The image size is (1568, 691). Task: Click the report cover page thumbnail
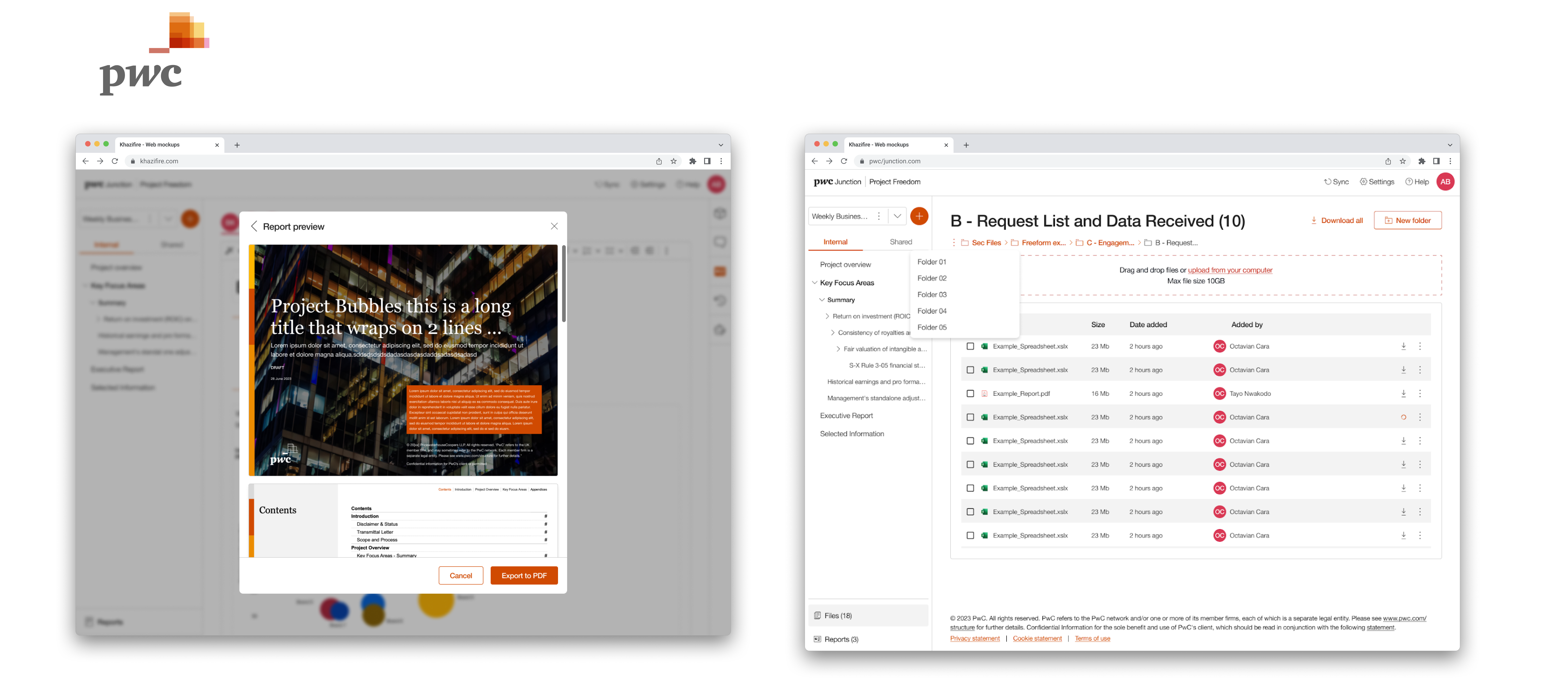[403, 360]
